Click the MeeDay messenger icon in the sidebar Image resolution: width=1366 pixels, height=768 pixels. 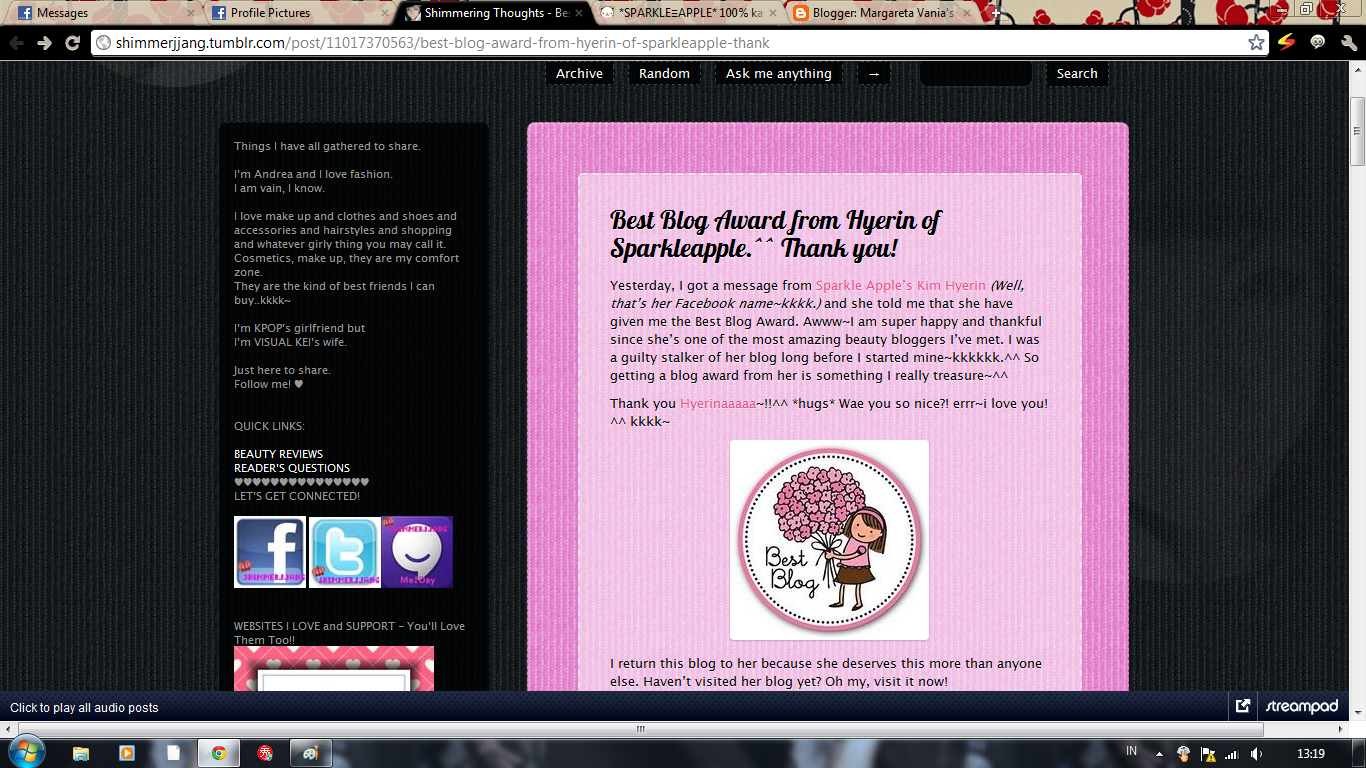(x=417, y=551)
